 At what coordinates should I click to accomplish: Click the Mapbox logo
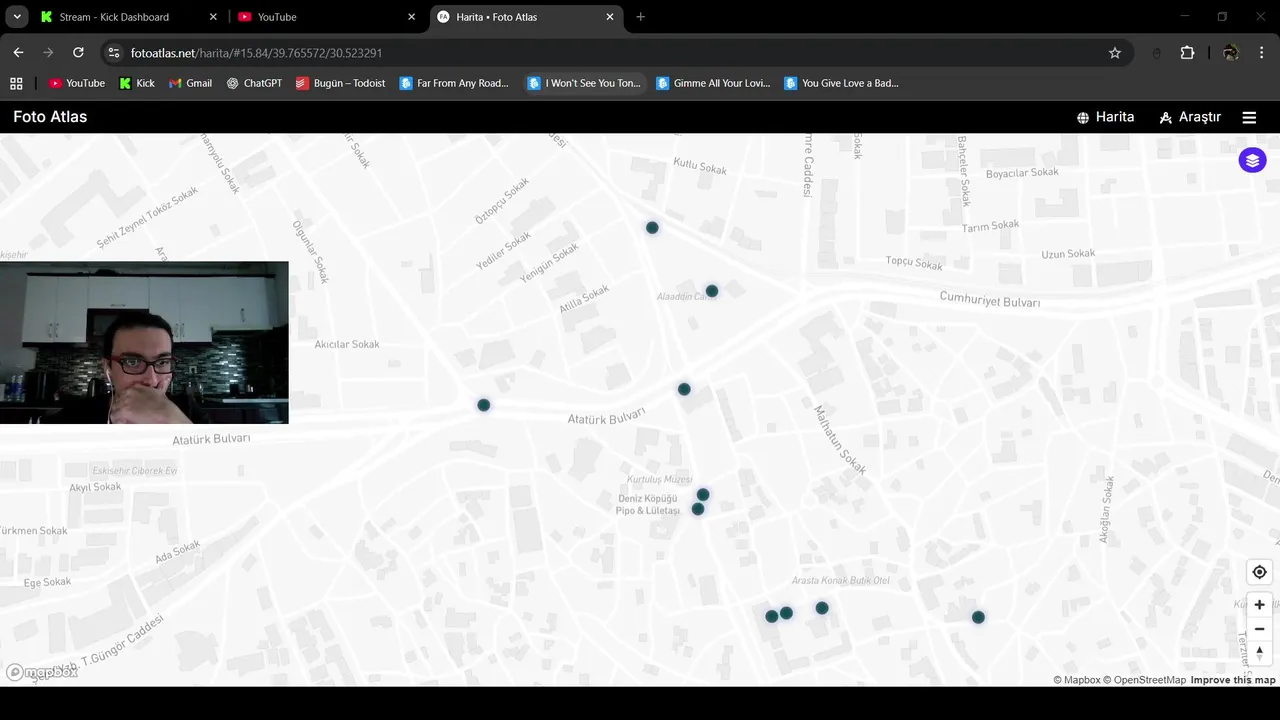tap(42, 673)
